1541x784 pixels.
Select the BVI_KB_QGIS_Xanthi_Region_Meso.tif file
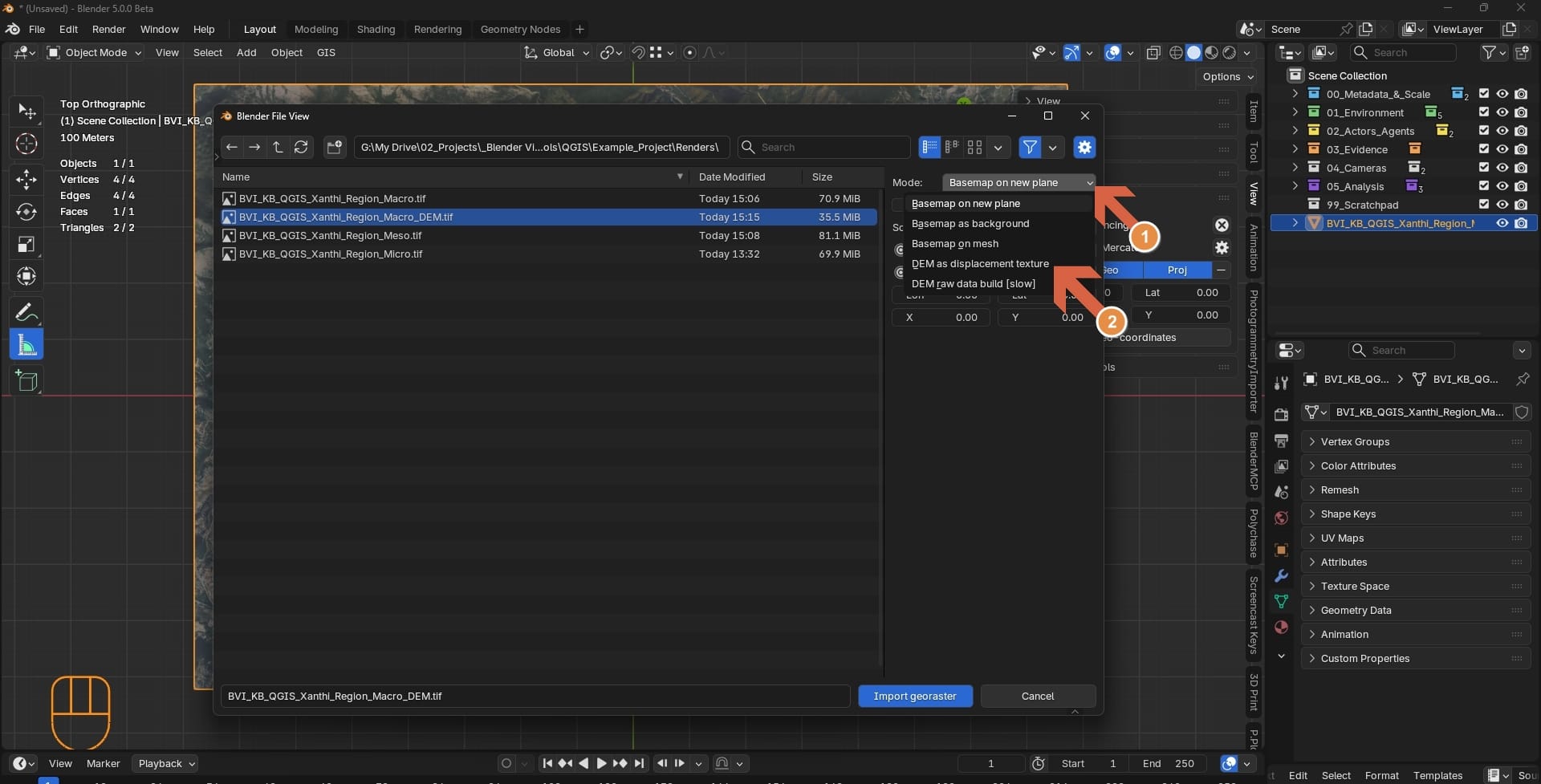point(548,235)
